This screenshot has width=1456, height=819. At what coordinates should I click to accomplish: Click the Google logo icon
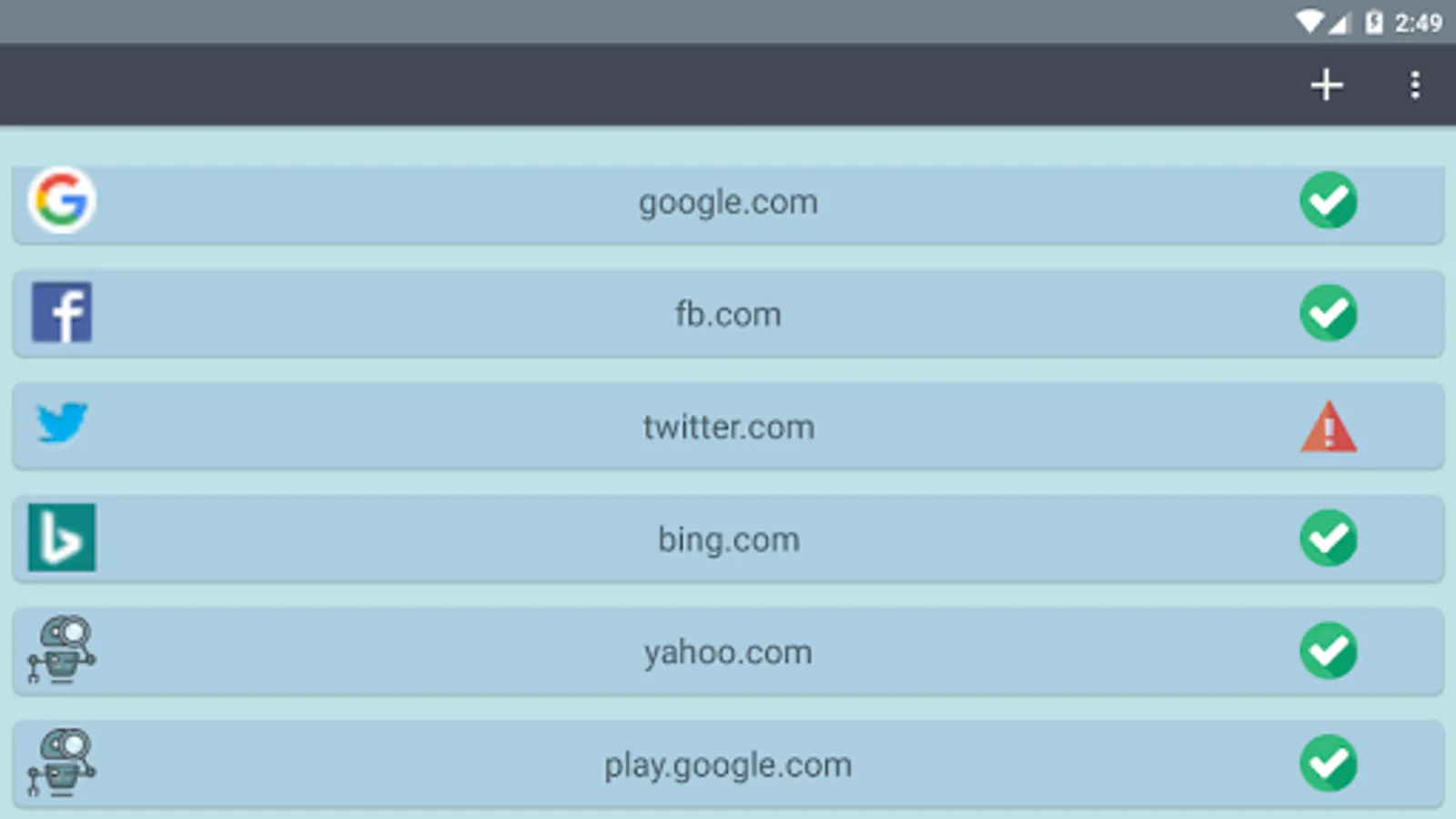click(62, 200)
